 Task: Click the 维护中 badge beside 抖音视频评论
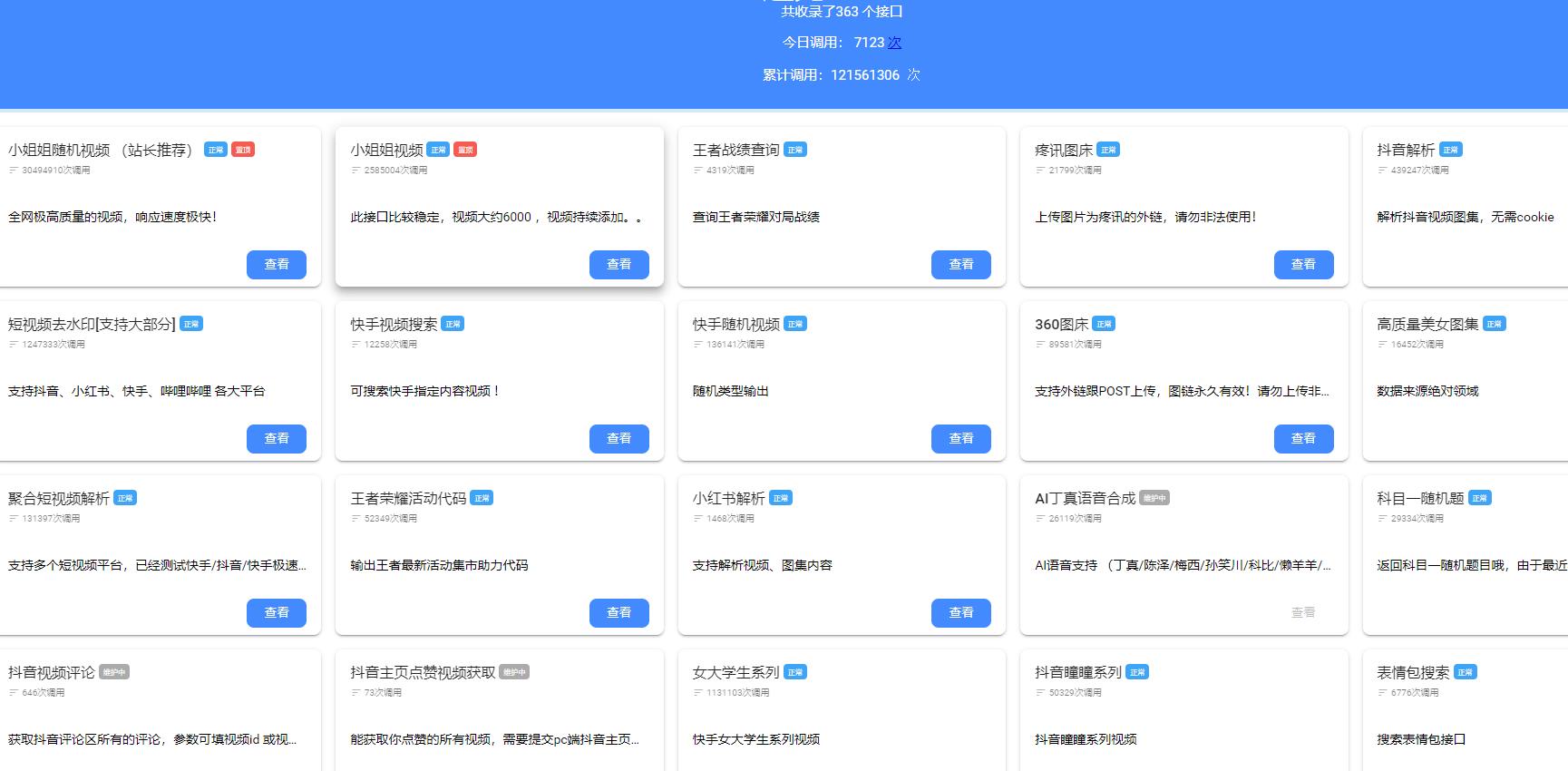113,672
